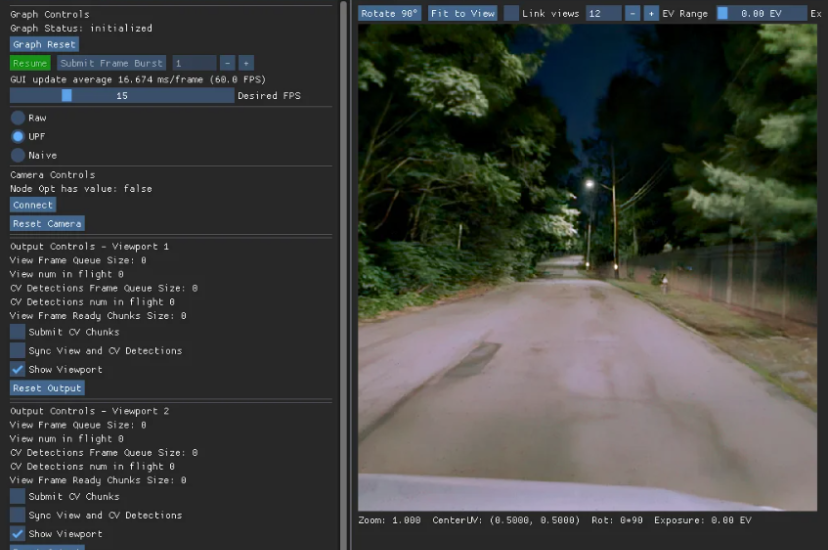
Task: Edit the field showing value 12
Action: coord(603,13)
